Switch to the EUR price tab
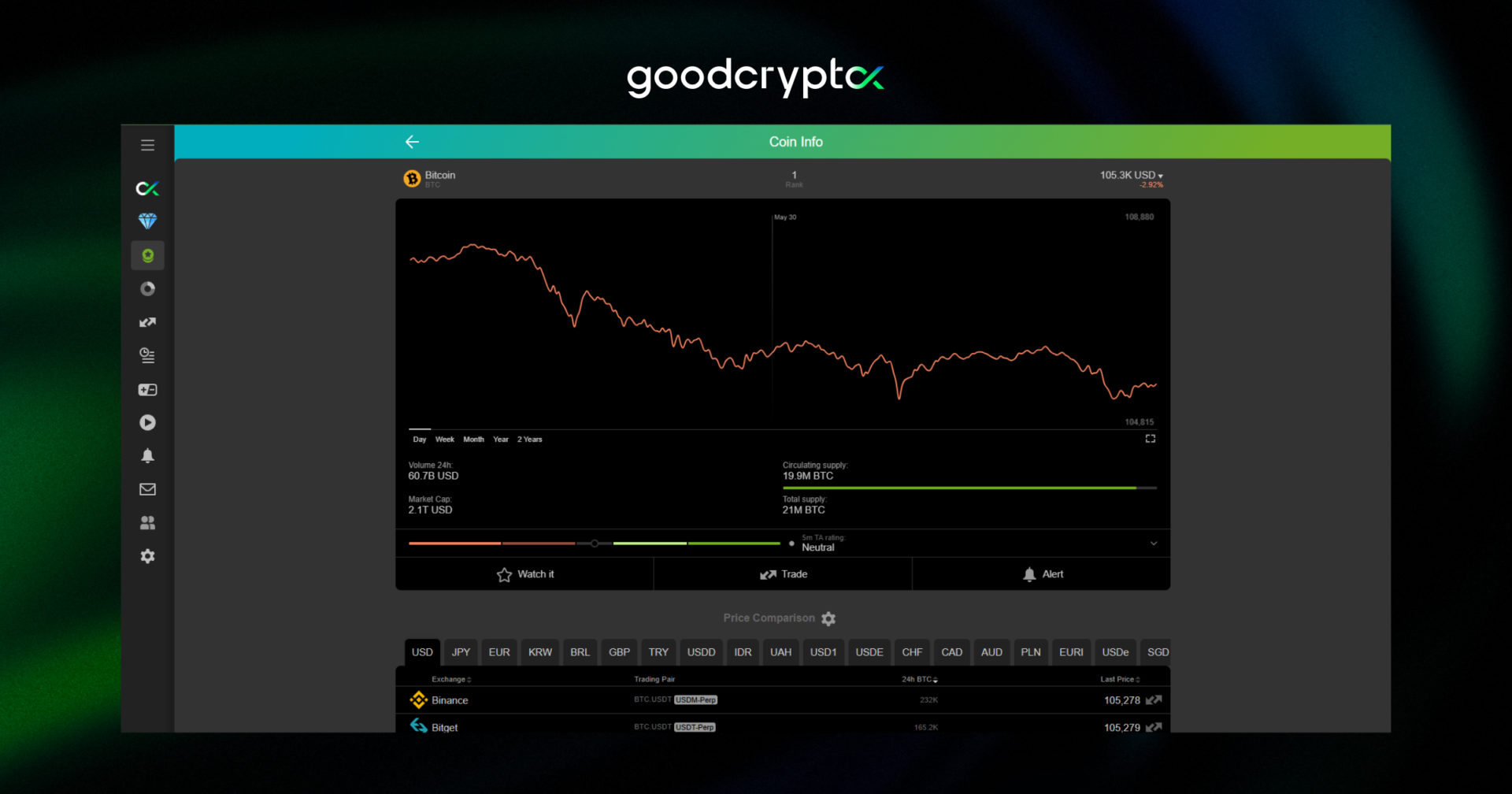This screenshot has height=794, width=1512. coord(498,652)
